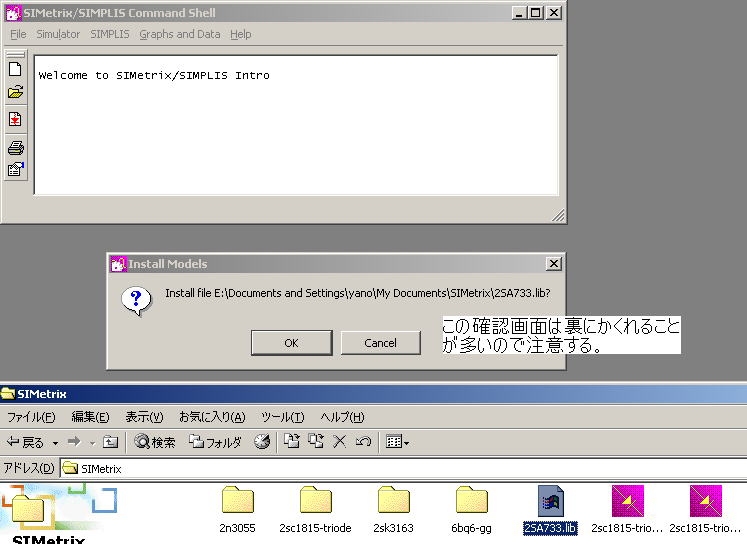
Task: Click Cancel in Install Models dialog
Action: click(381, 343)
